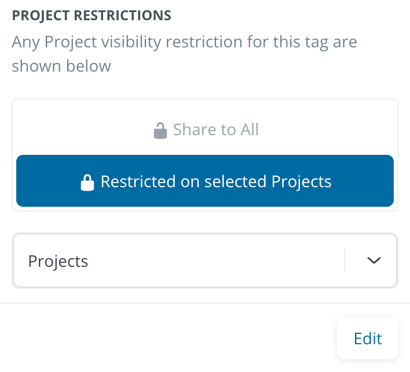Click the project visibility restriction description text
410x372 pixels.
click(184, 54)
